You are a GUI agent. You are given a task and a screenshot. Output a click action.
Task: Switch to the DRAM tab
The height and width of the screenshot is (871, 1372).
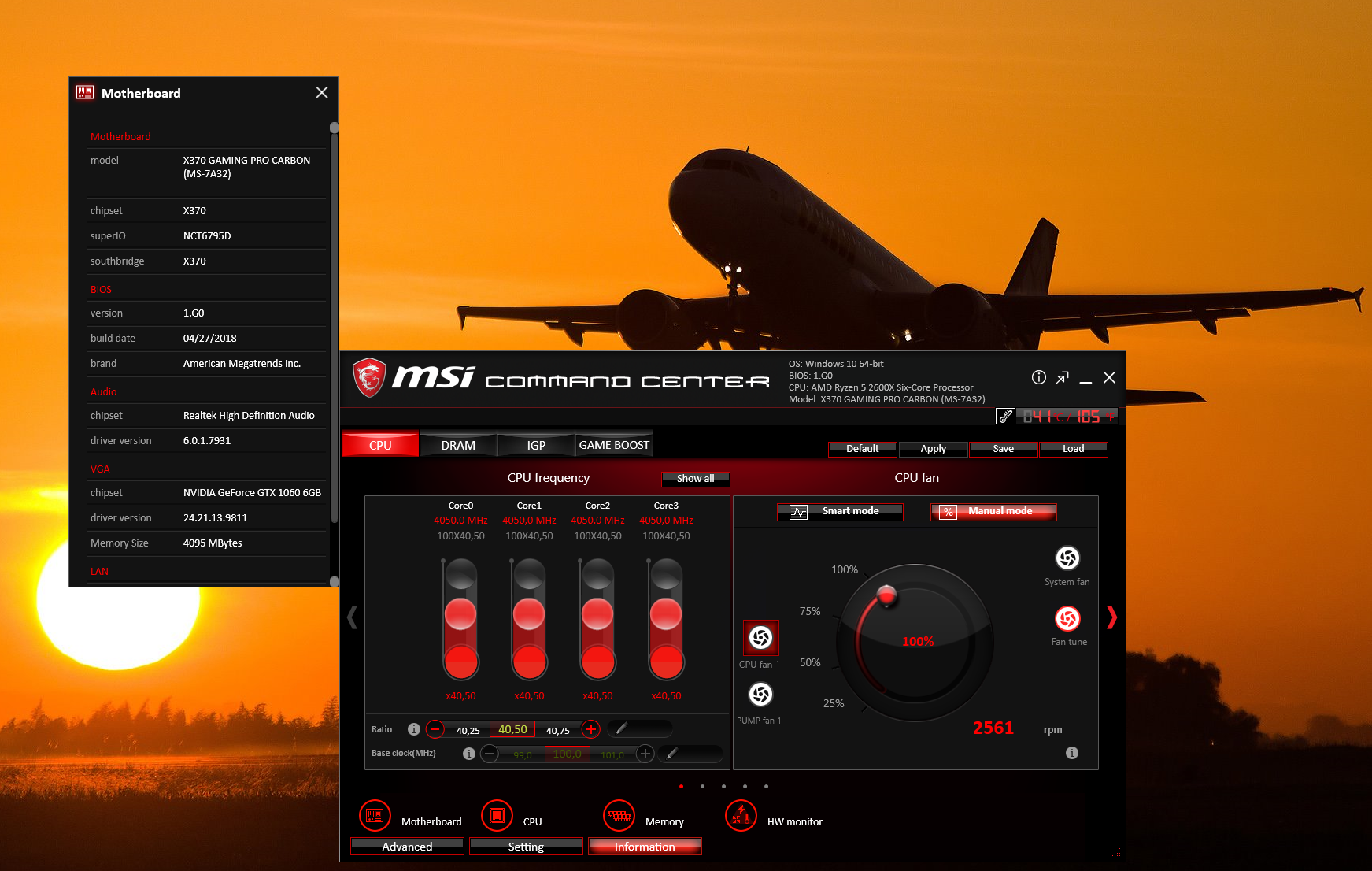click(458, 445)
